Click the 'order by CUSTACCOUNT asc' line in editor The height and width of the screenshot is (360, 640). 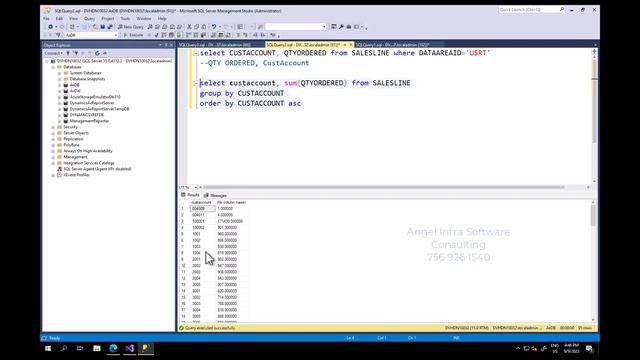tap(250, 104)
